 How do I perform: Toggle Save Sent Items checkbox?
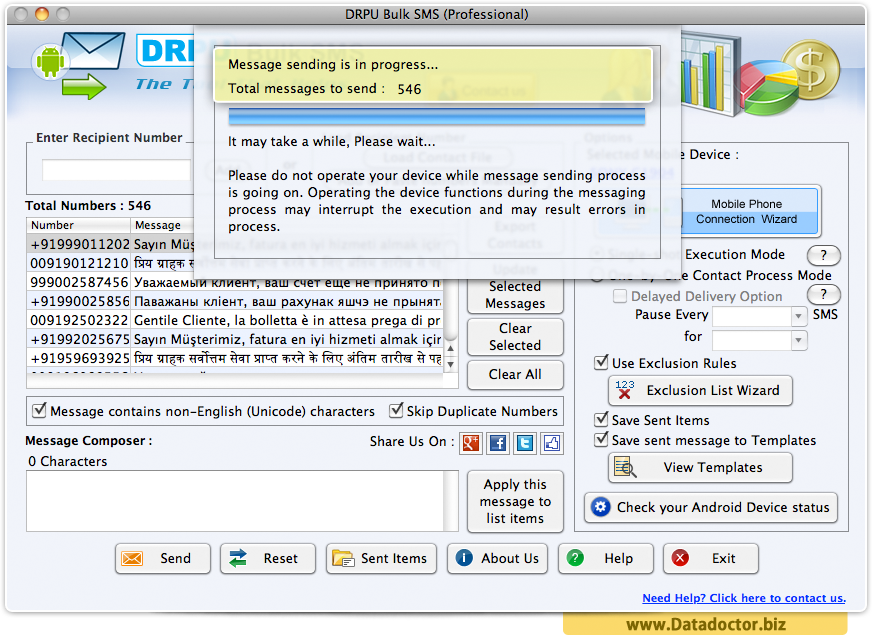601,419
